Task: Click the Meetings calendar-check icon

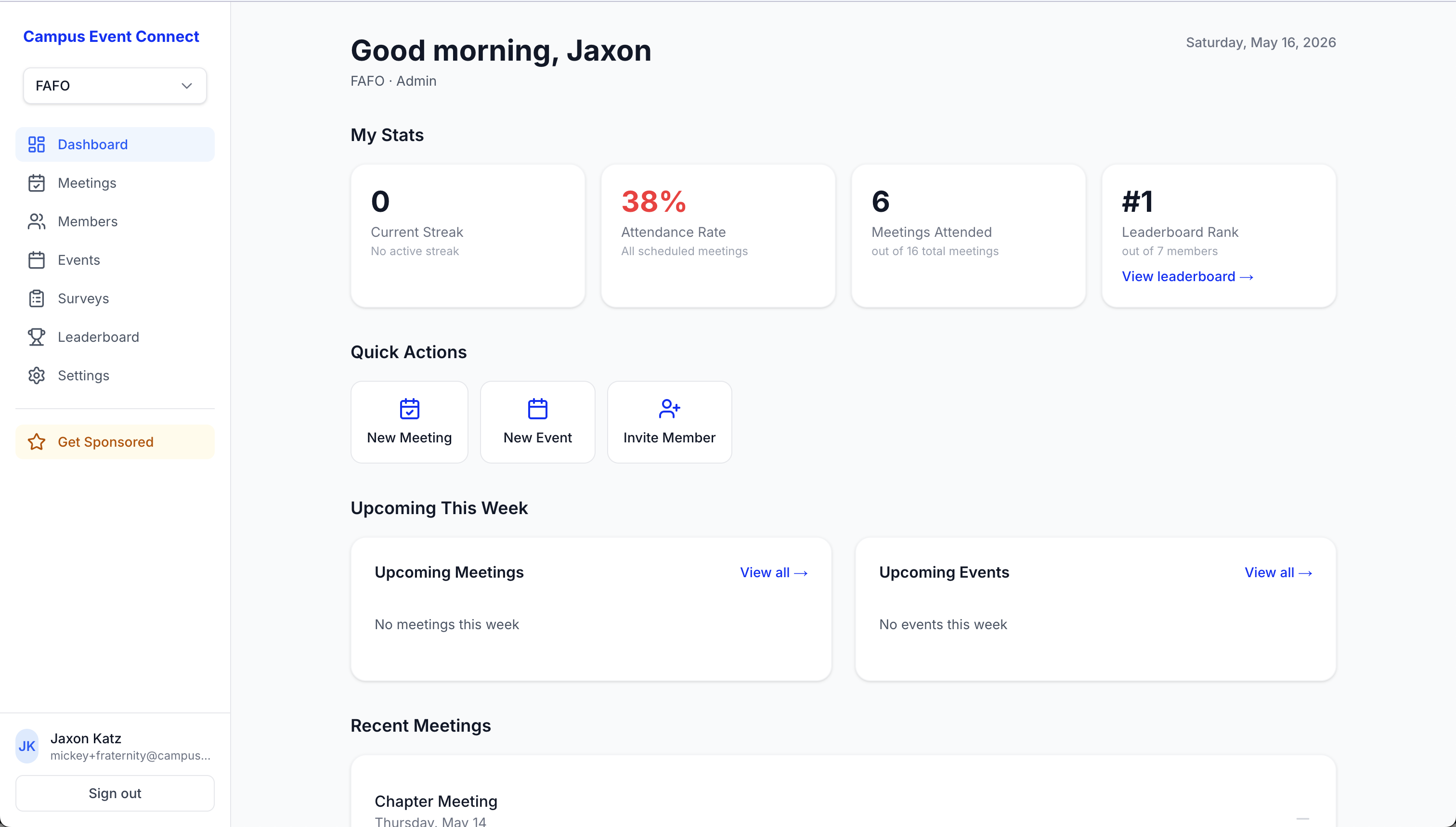Action: (37, 183)
